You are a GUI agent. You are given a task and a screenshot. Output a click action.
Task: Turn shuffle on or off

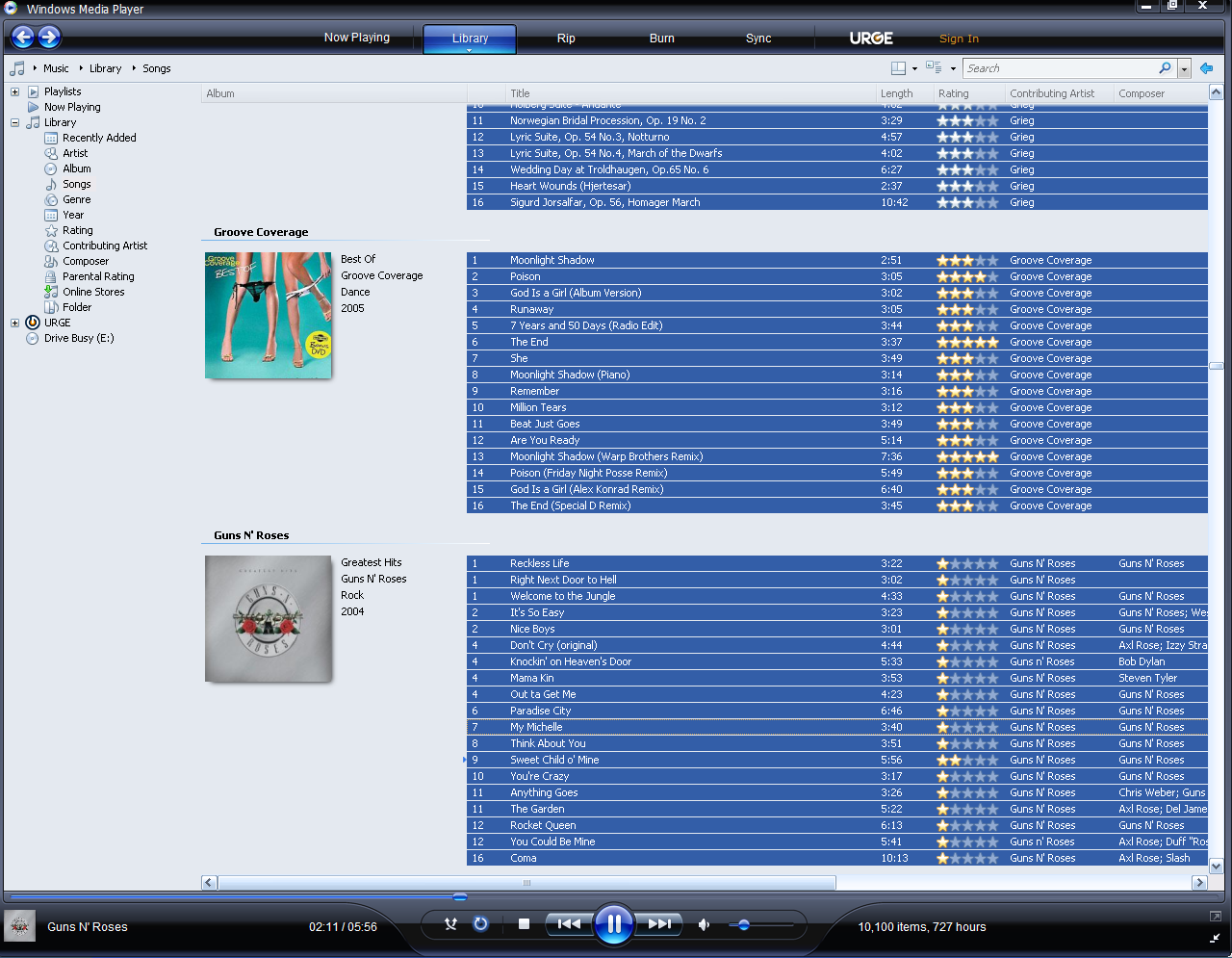coord(450,924)
